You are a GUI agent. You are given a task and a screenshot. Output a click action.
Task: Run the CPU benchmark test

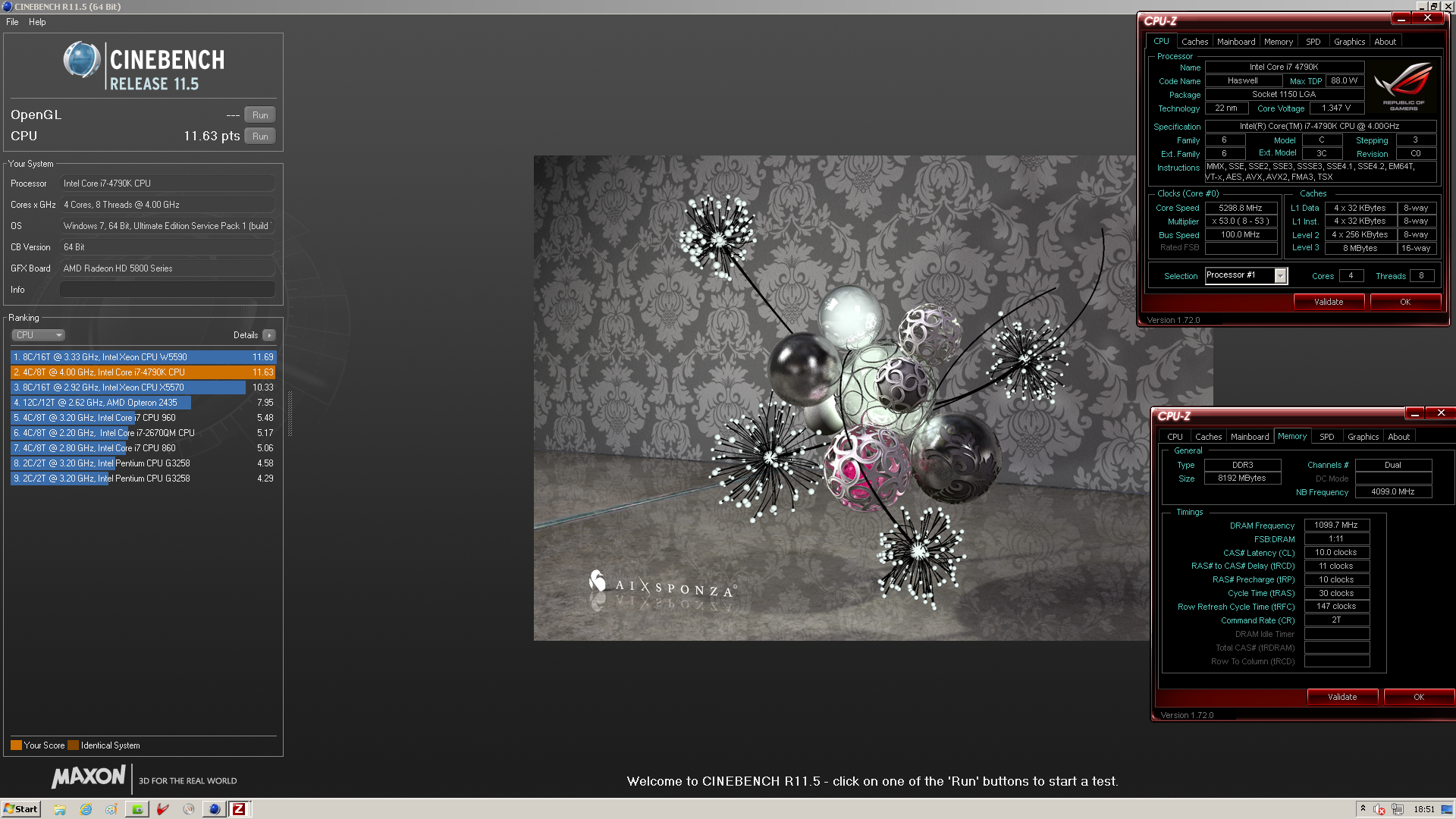[x=260, y=136]
